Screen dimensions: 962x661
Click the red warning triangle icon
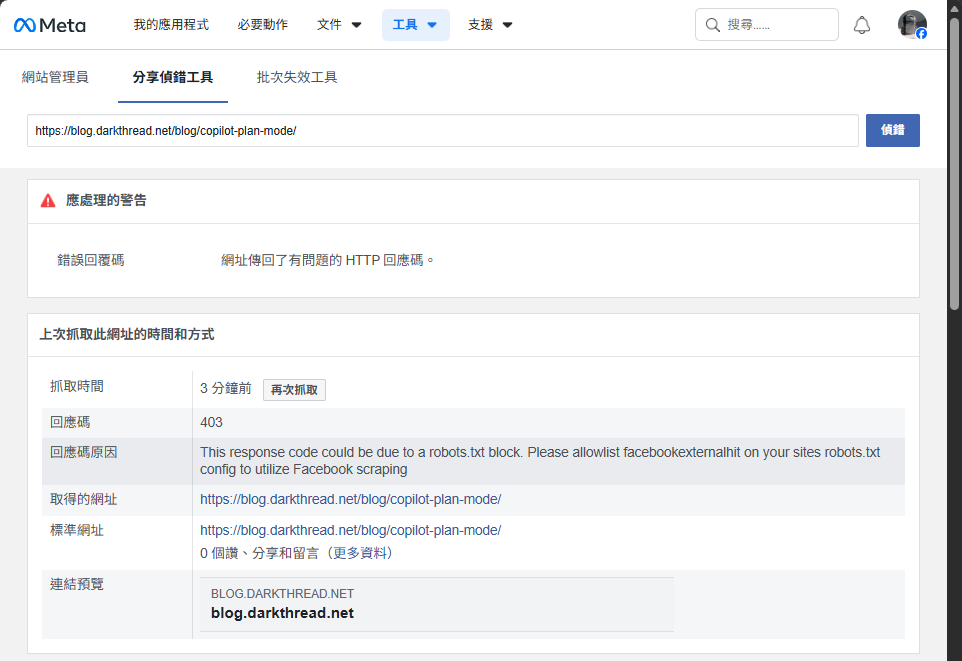click(48, 201)
